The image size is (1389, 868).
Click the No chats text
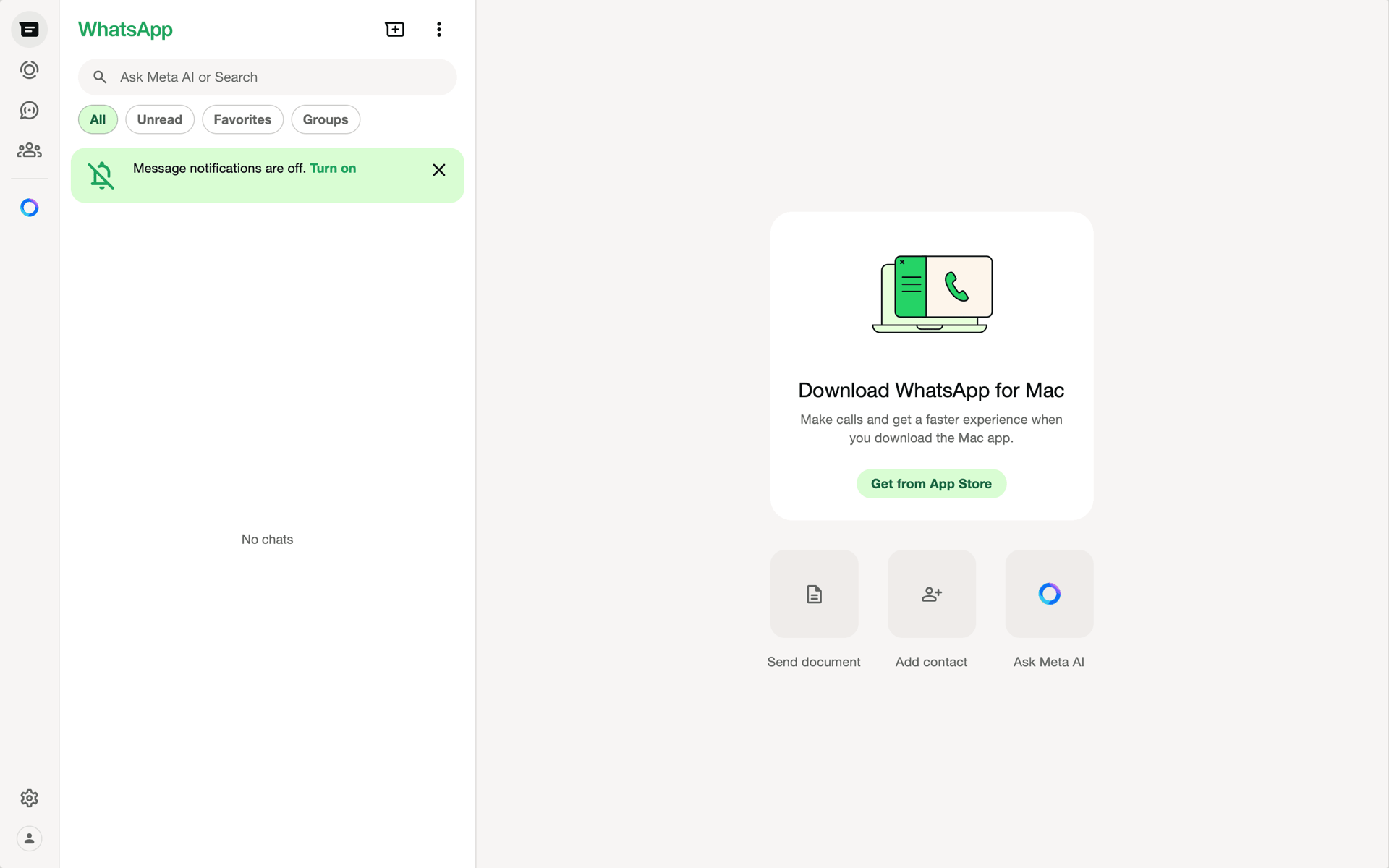(x=267, y=540)
